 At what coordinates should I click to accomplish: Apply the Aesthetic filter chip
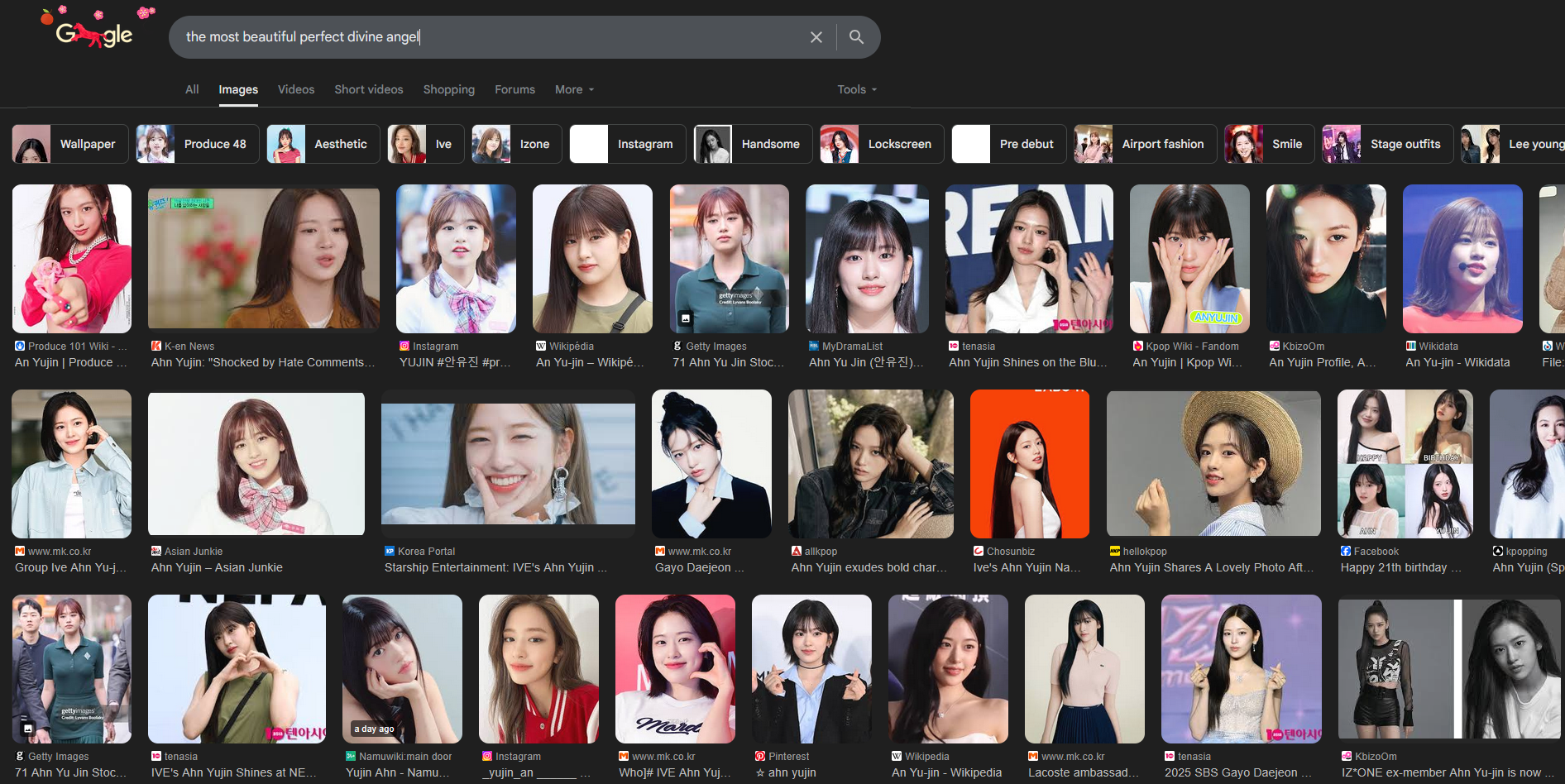pos(323,144)
